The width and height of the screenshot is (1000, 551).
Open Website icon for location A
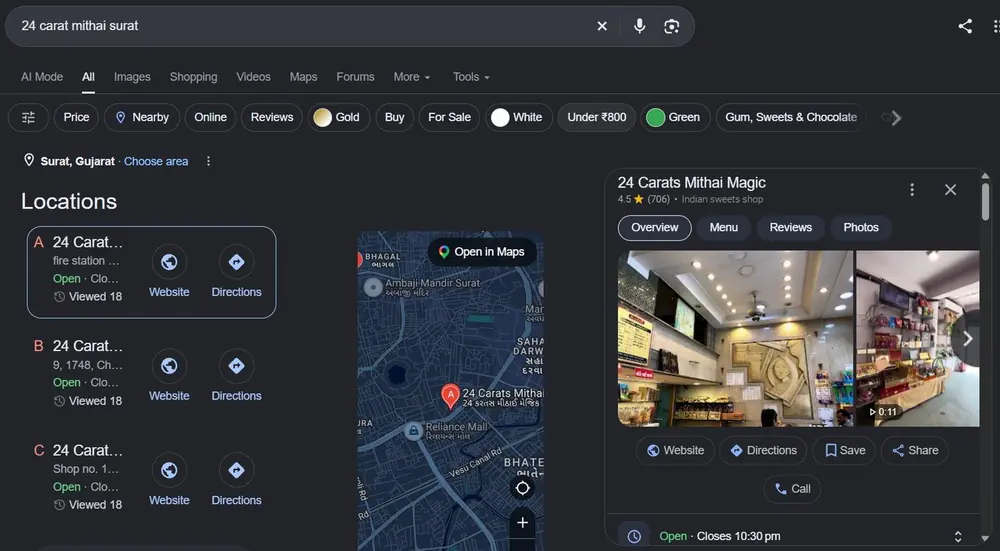click(169, 262)
